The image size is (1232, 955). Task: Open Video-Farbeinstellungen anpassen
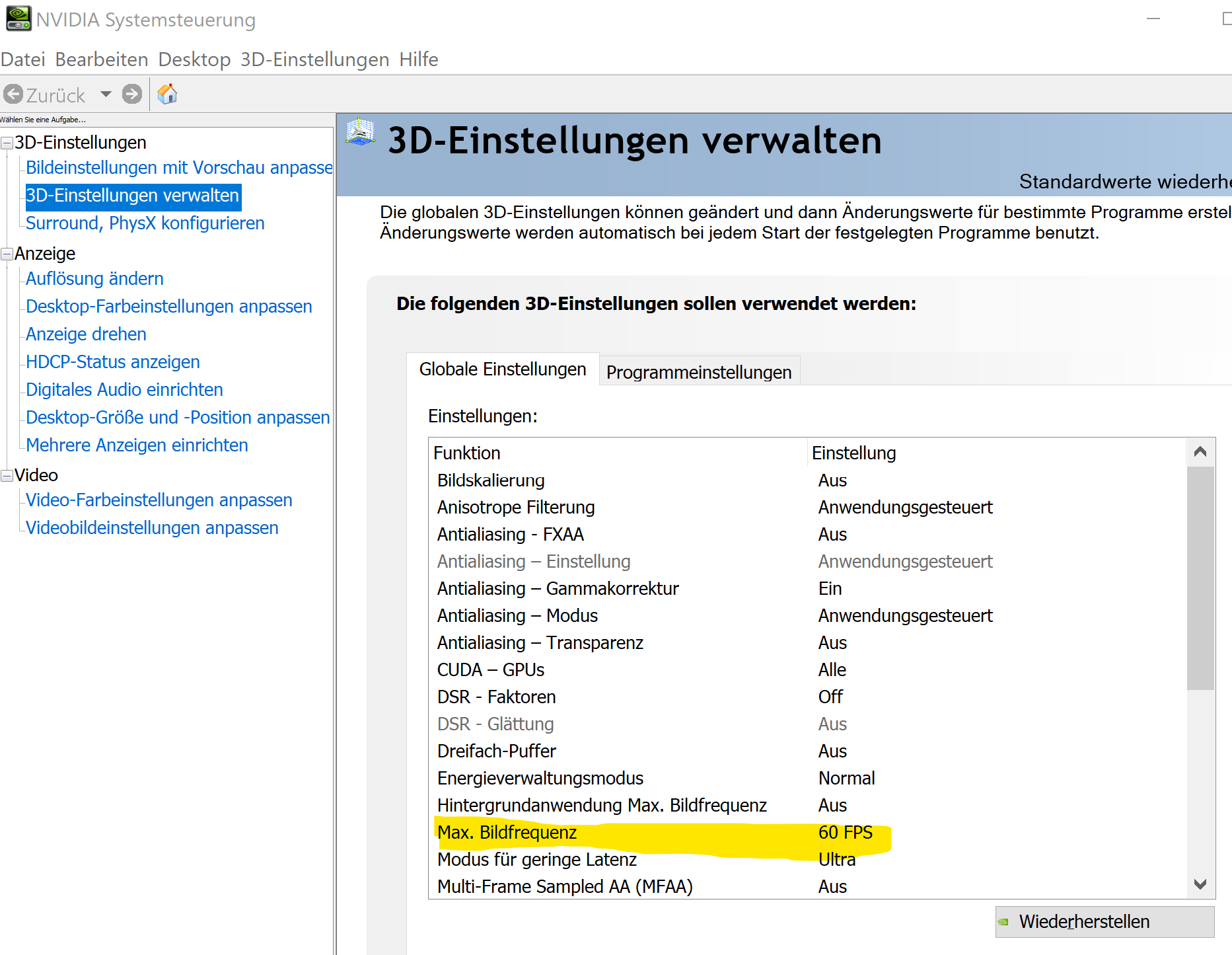[159, 500]
